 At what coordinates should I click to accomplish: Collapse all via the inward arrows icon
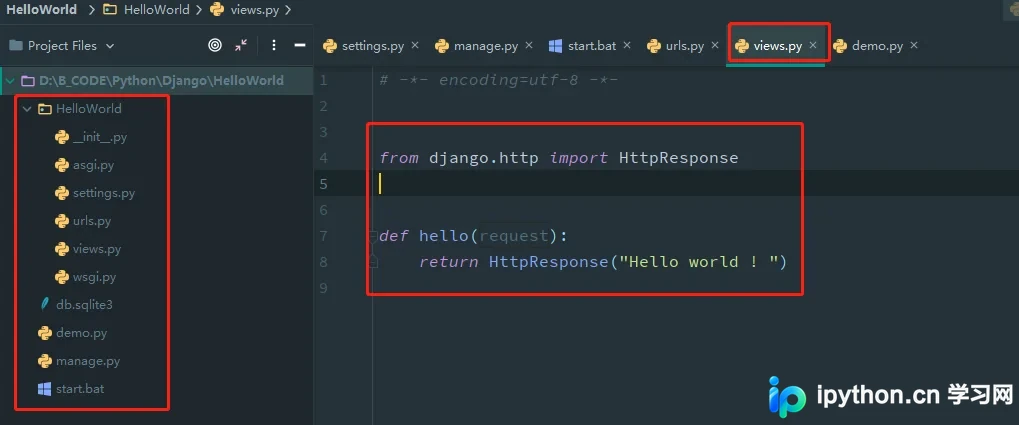(241, 45)
